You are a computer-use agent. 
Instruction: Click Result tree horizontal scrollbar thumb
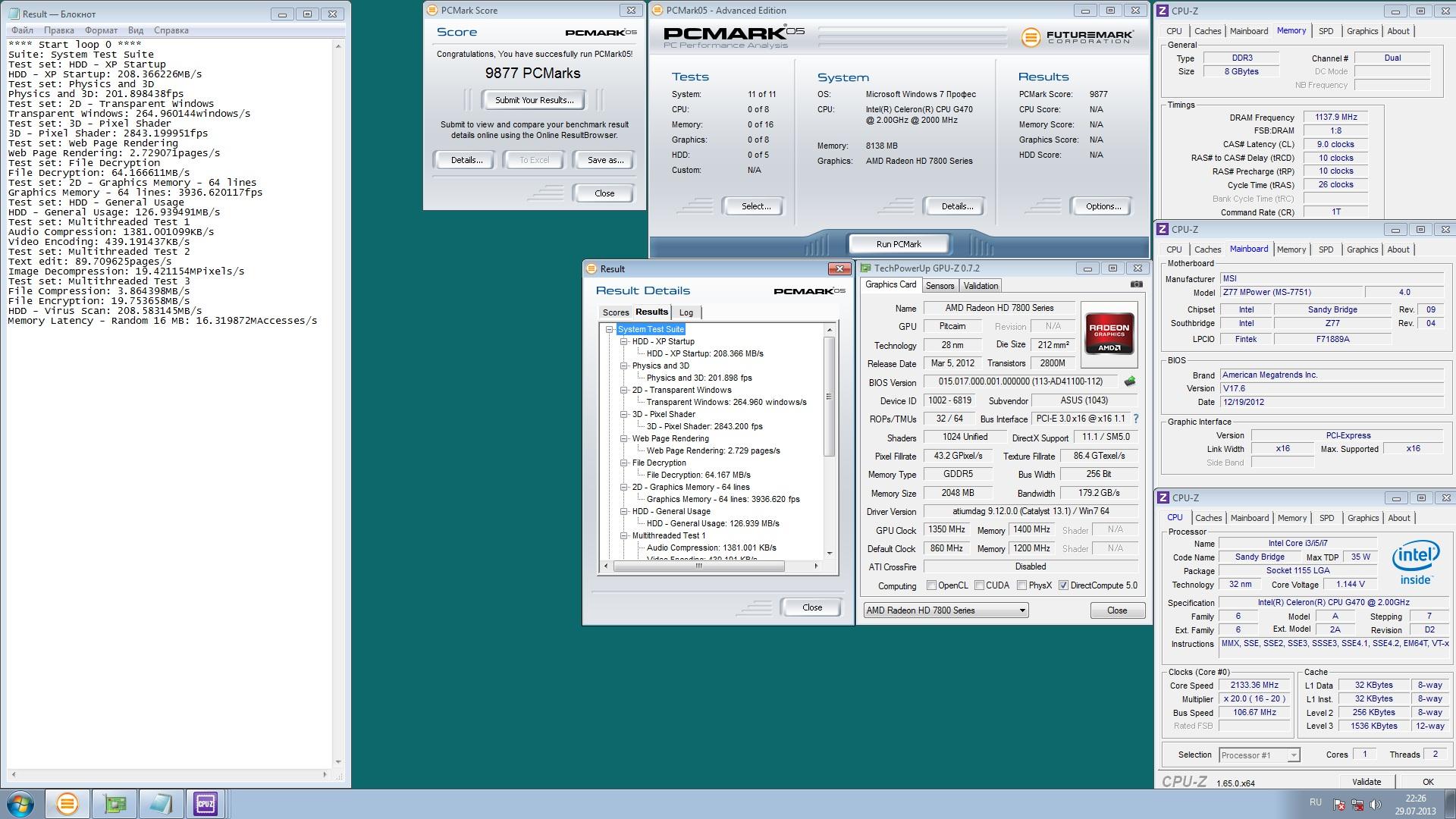click(698, 566)
